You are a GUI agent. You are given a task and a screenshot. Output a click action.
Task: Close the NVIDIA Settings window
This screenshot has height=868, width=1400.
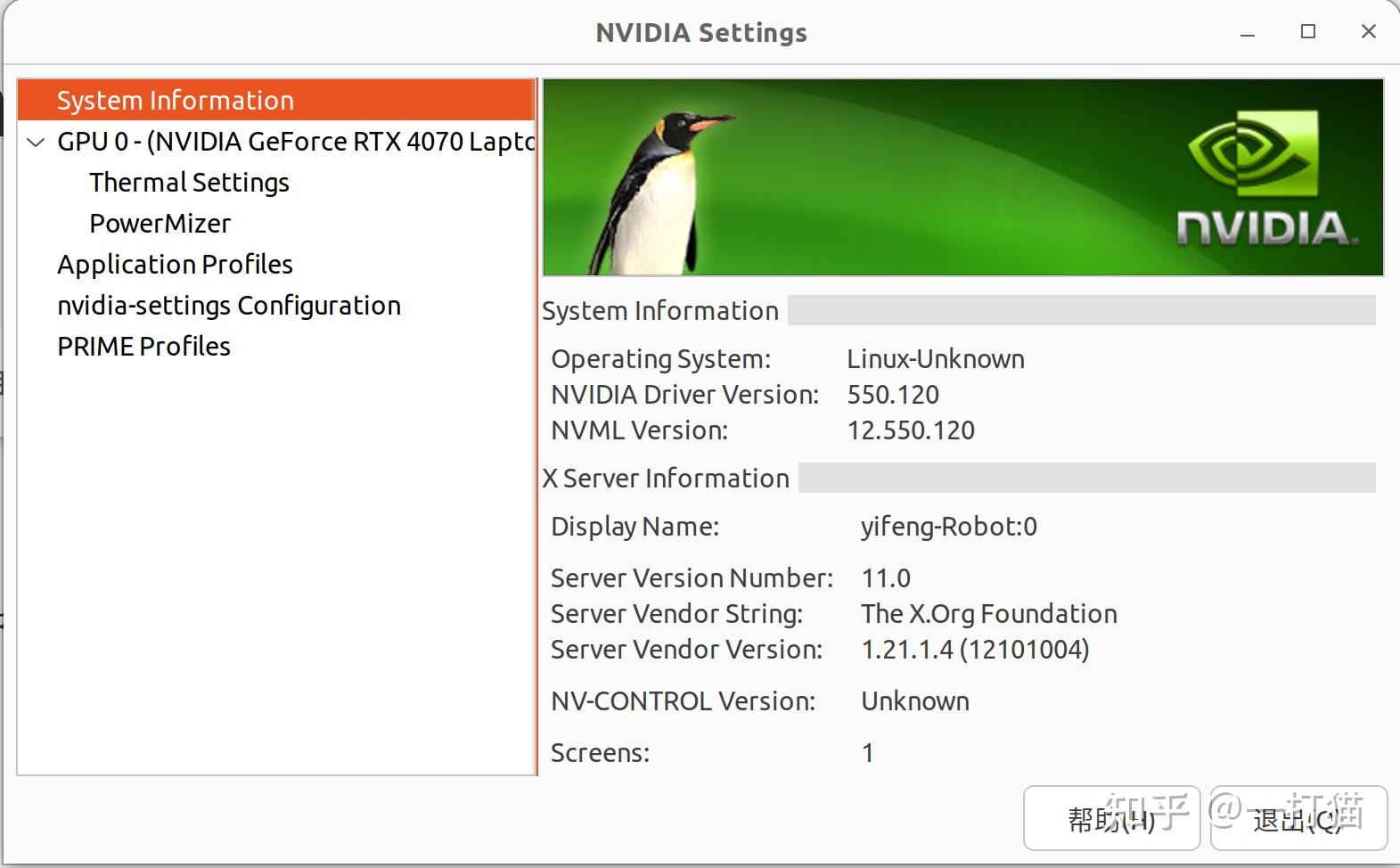1369,32
